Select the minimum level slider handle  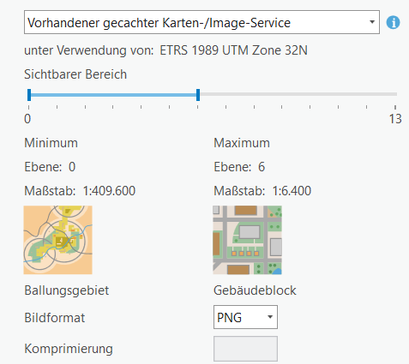point(29,95)
